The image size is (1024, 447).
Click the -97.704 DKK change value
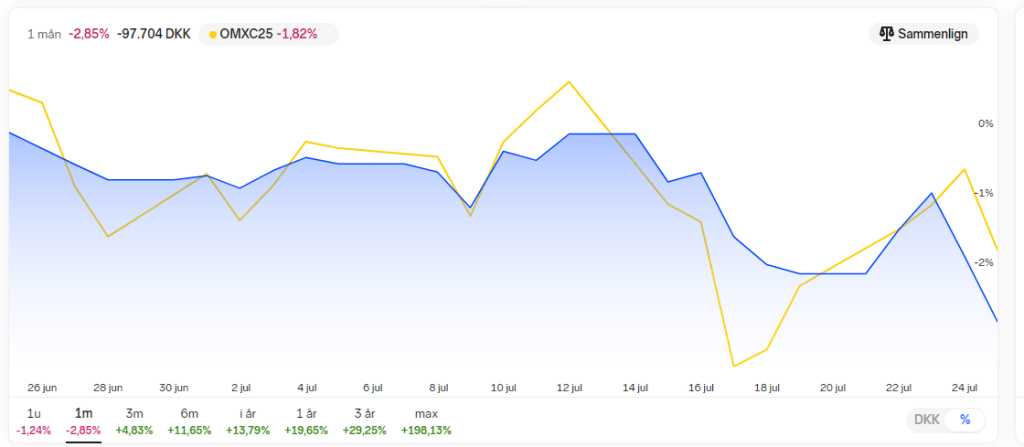coord(154,34)
